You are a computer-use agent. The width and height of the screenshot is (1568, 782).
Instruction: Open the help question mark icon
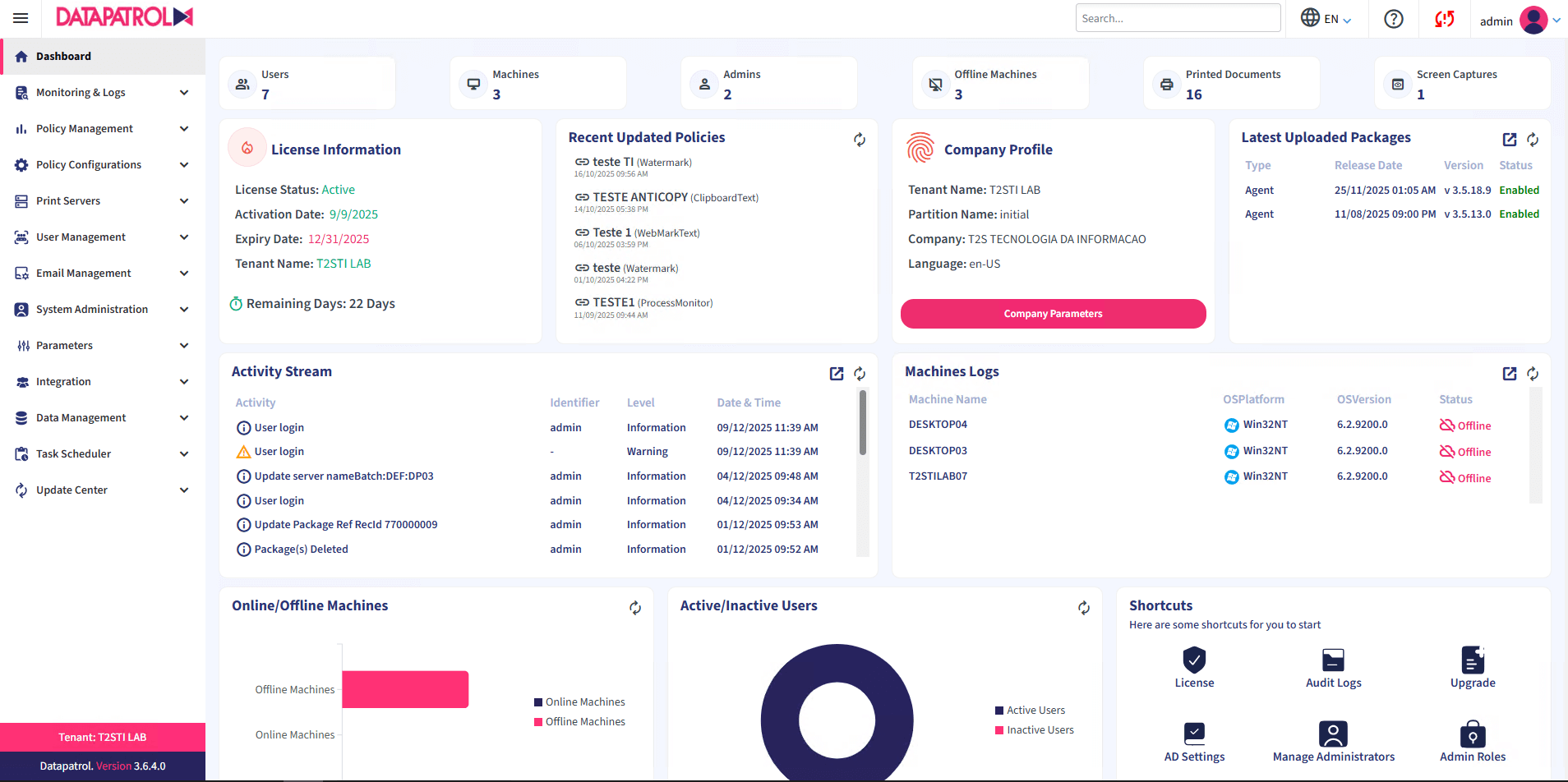(1393, 19)
